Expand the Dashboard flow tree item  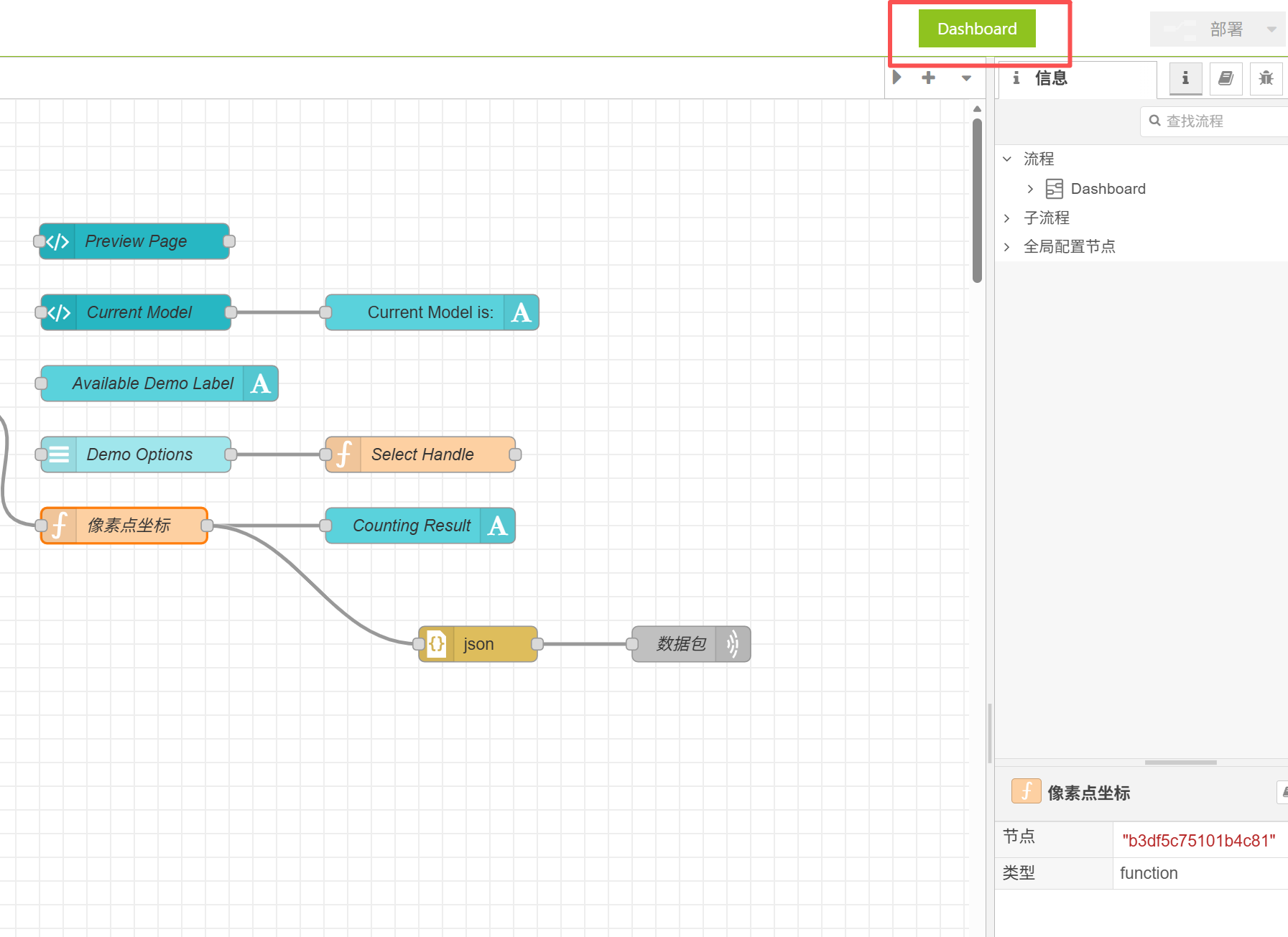1030,189
